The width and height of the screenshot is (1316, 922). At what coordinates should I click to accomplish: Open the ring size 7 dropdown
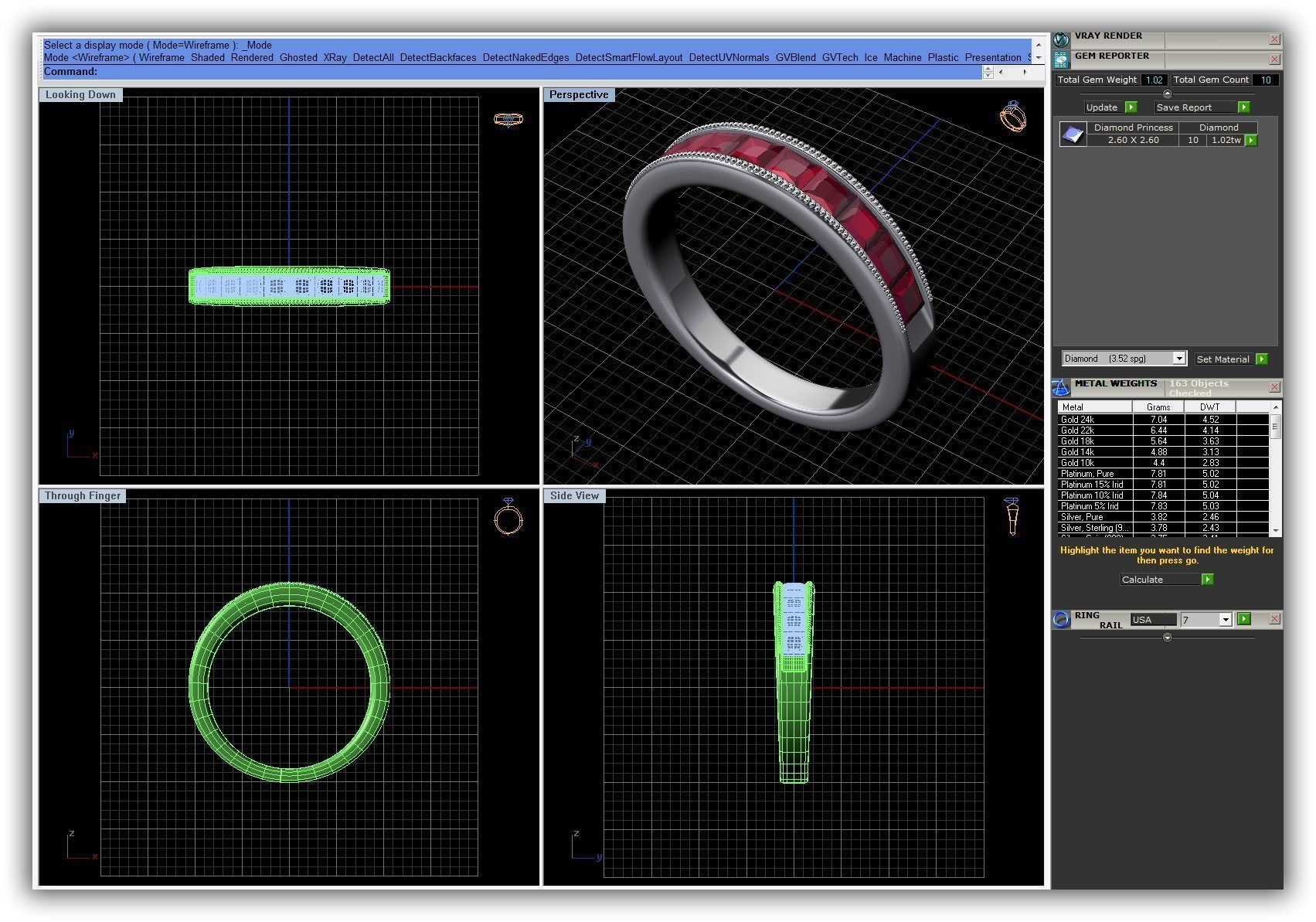coord(1225,620)
